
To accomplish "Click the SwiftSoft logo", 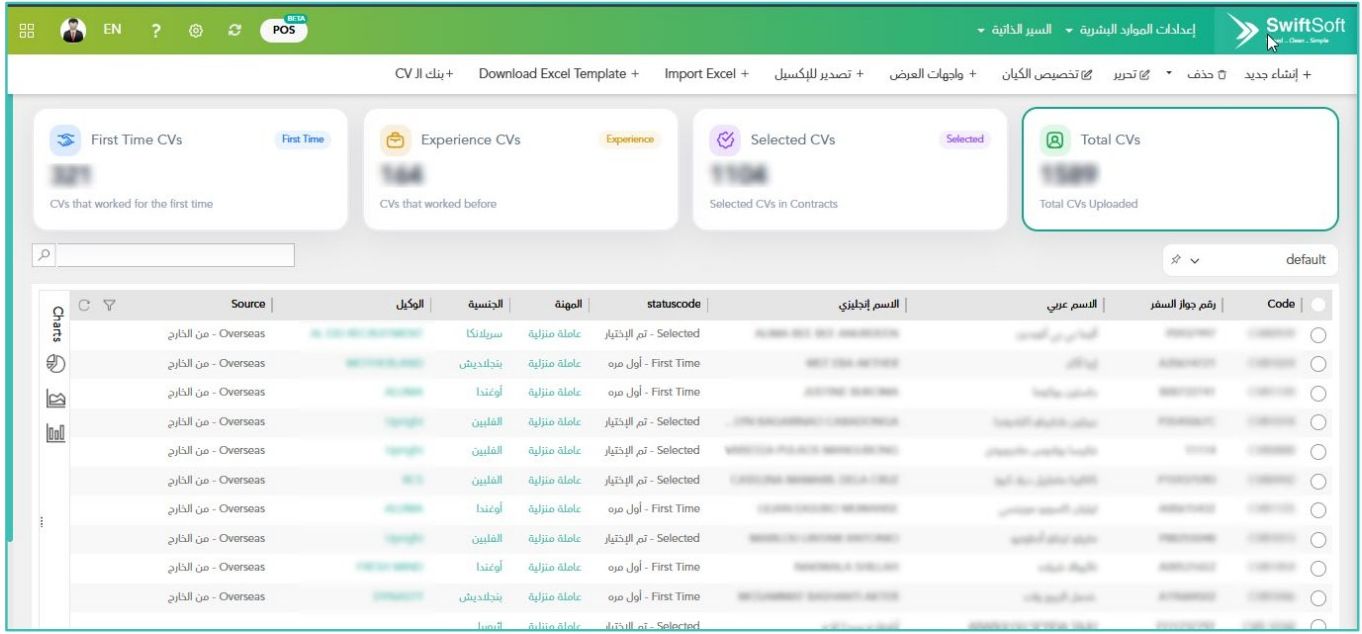I will point(1288,30).
